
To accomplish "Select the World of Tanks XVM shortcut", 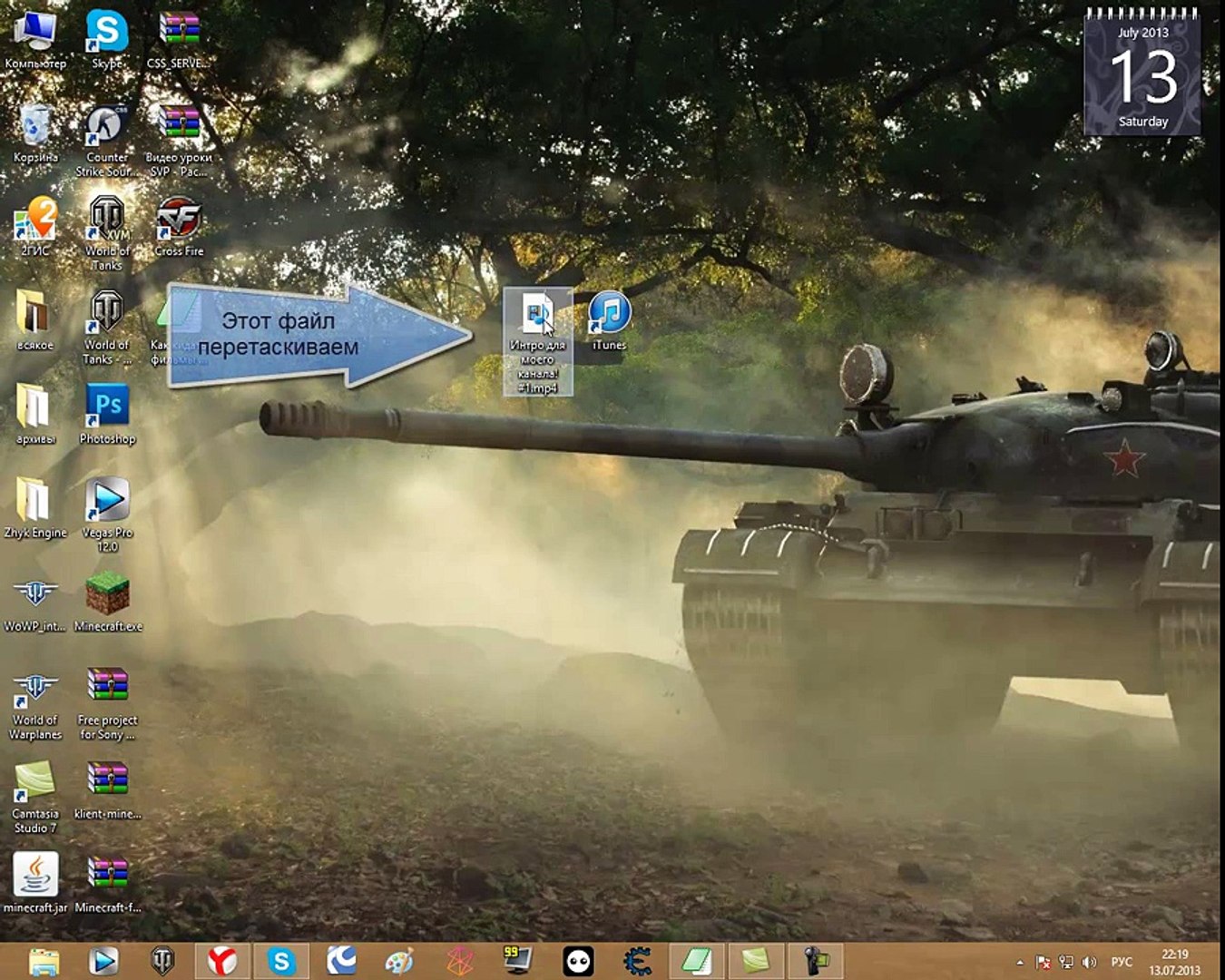I will [107, 233].
